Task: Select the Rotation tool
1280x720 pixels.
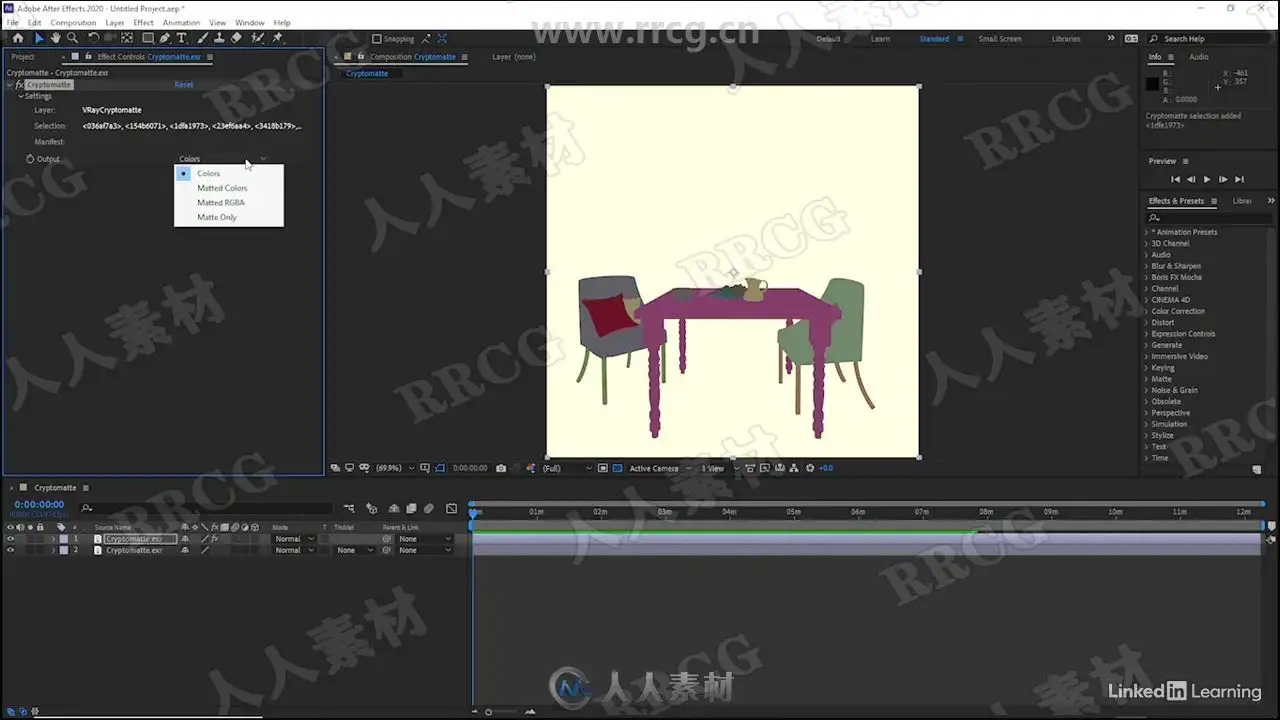Action: [x=93, y=38]
